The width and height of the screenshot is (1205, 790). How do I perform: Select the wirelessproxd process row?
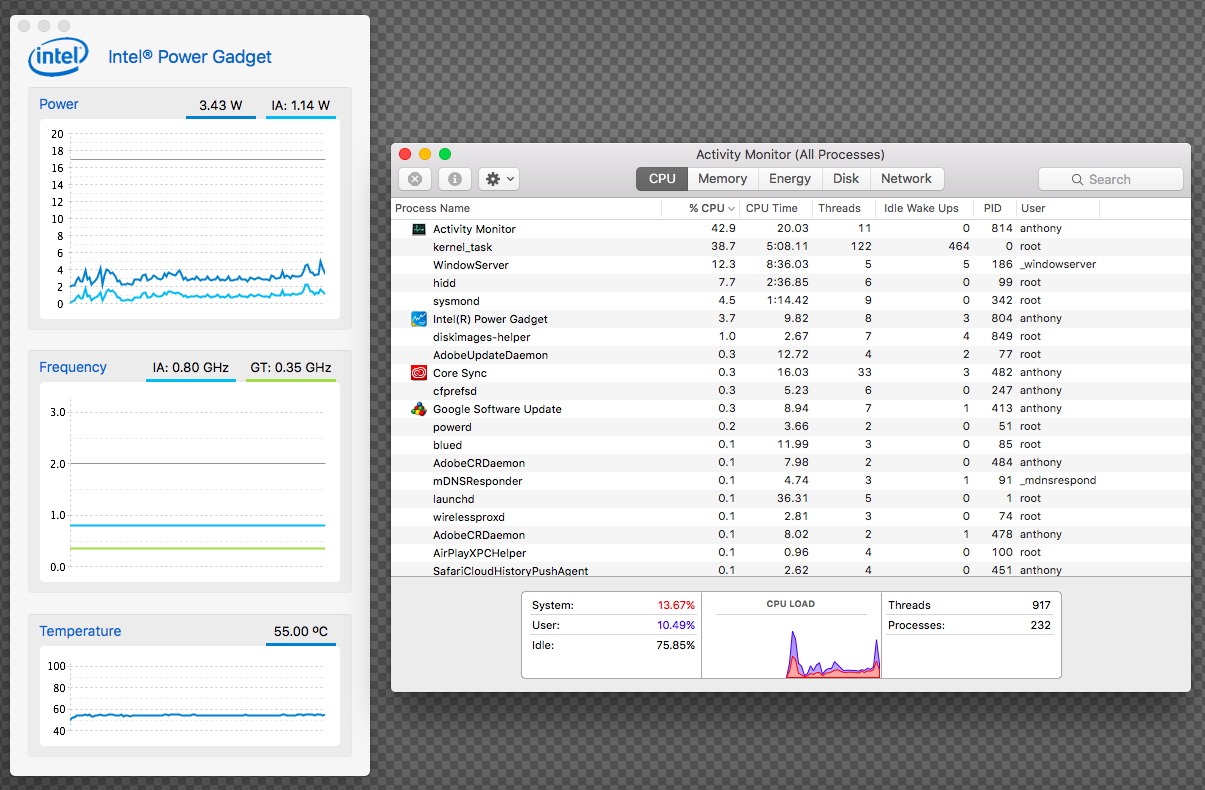click(791, 517)
